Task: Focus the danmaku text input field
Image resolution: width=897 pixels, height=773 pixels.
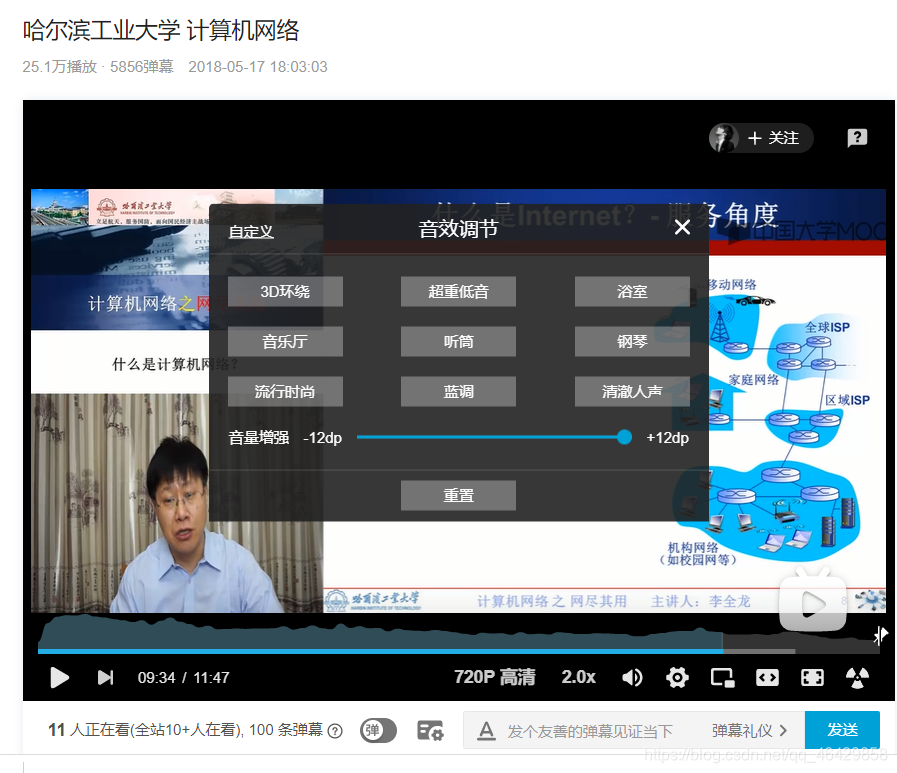Action: click(590, 731)
